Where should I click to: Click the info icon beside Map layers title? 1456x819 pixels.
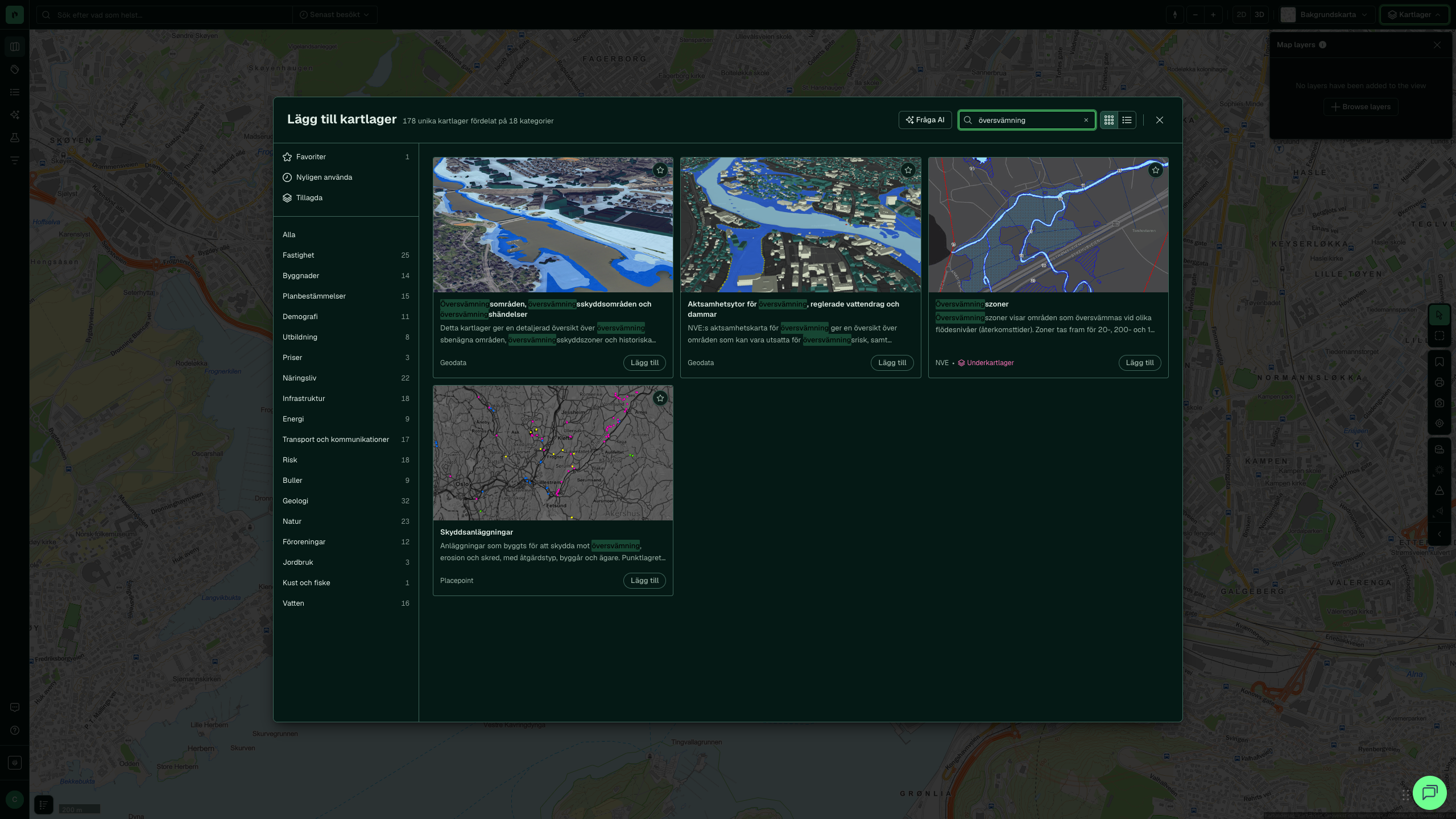coord(1322,45)
